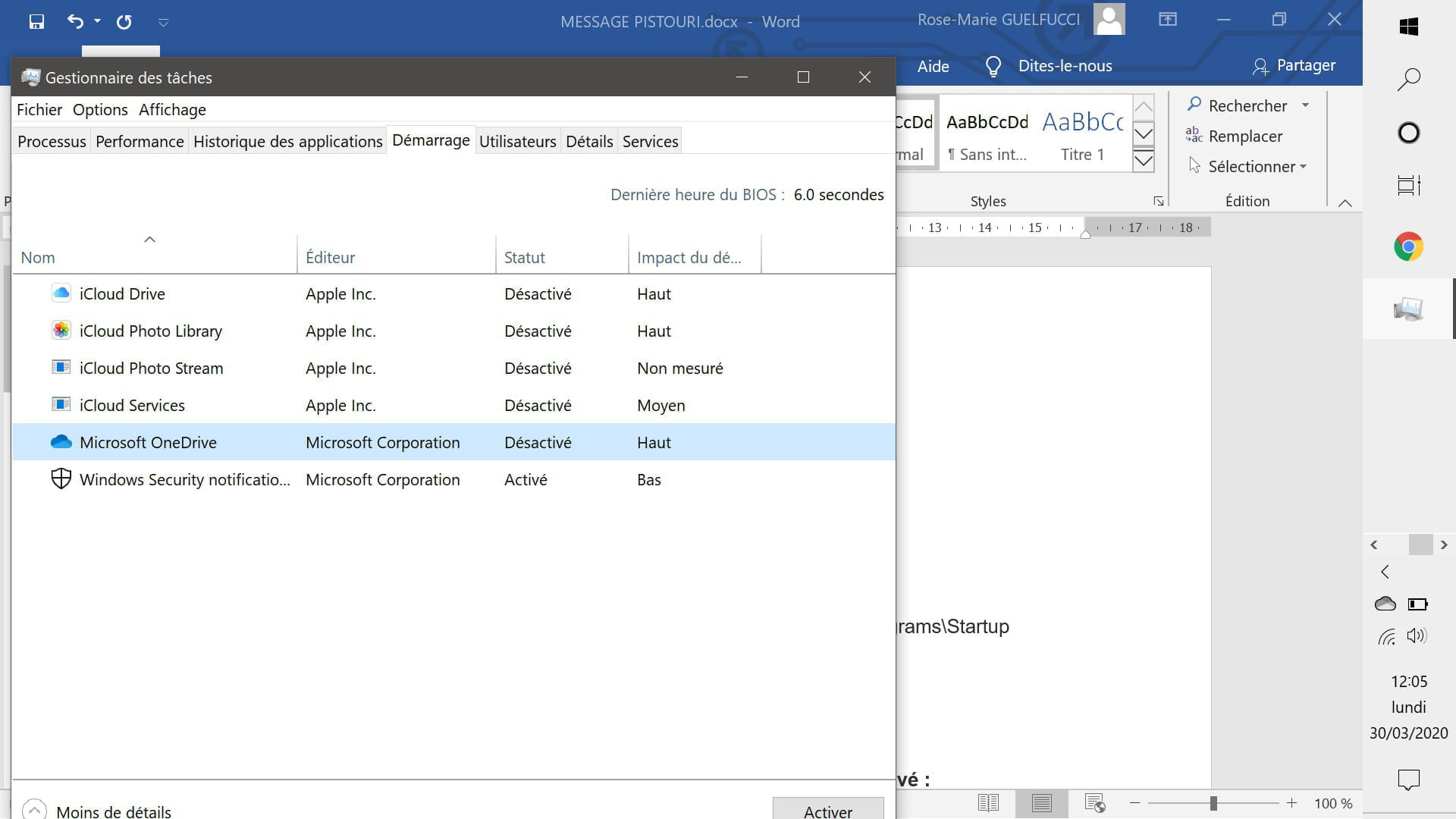Click Partager to share the document
Viewport: 1456px width, 819px height.
(x=1294, y=66)
